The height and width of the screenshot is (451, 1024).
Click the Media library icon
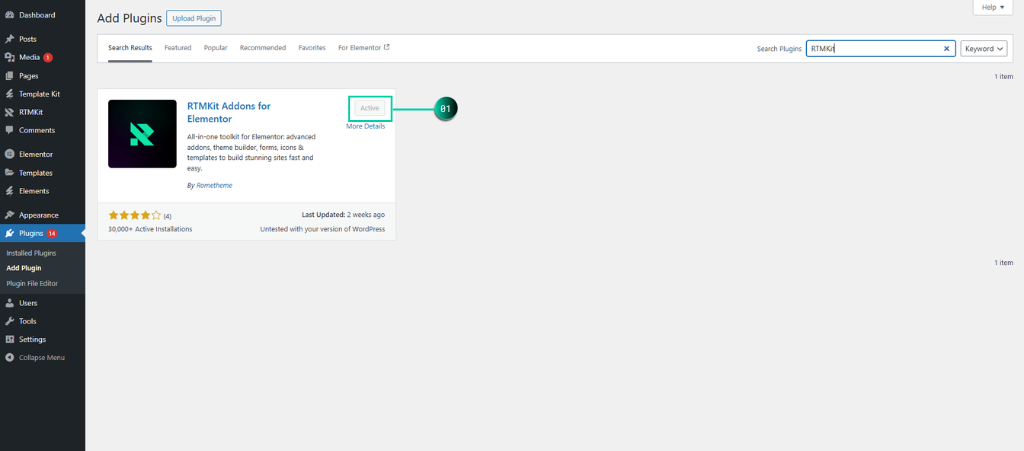point(10,57)
